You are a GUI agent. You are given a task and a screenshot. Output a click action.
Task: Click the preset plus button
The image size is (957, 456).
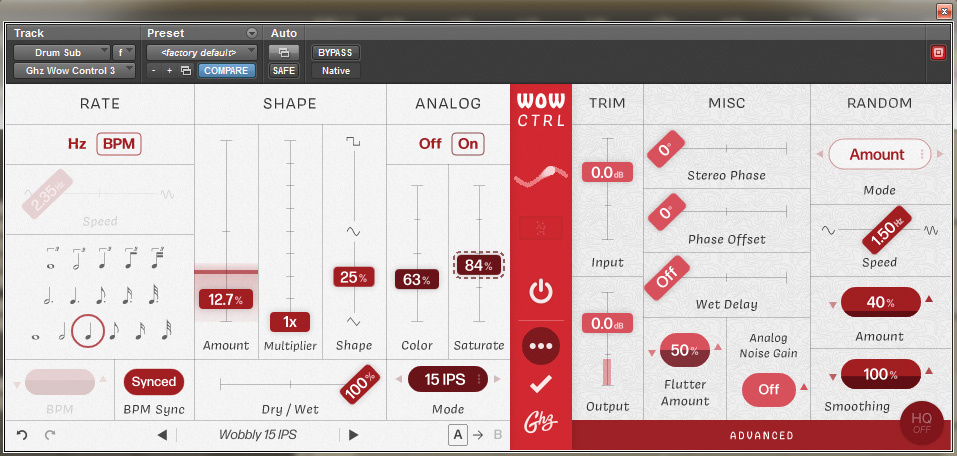click(169, 71)
